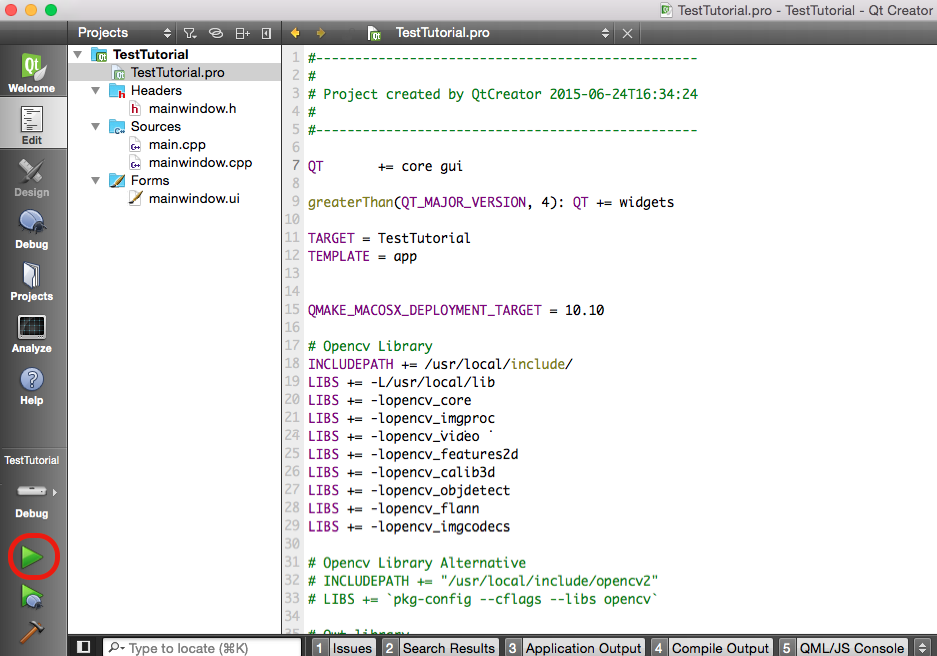Switch to Debug mode in sidebar
Viewport: 937px width, 656px height.
coord(32,229)
